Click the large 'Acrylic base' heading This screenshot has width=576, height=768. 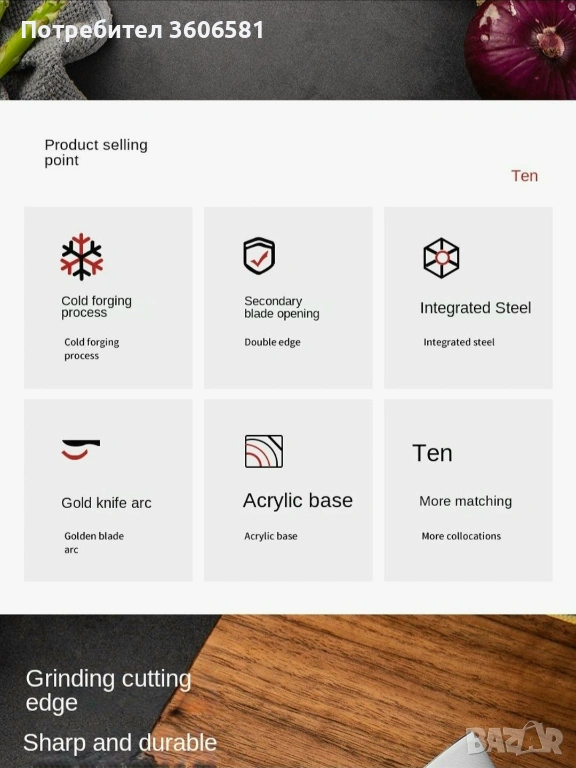(298, 501)
